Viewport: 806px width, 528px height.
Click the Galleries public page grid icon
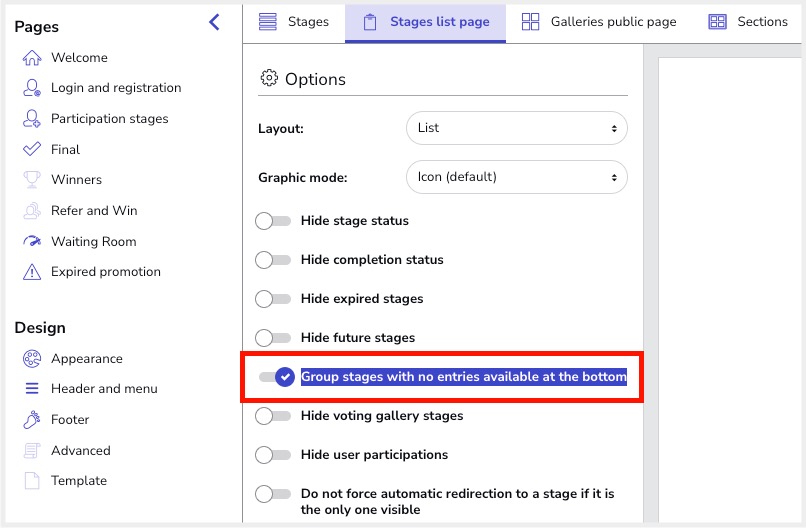(530, 22)
